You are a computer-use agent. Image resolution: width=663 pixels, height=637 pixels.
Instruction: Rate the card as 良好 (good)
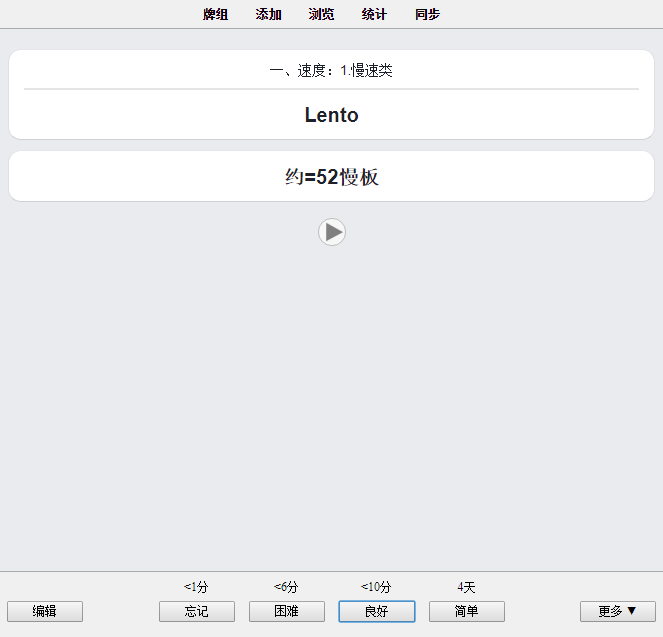[377, 611]
